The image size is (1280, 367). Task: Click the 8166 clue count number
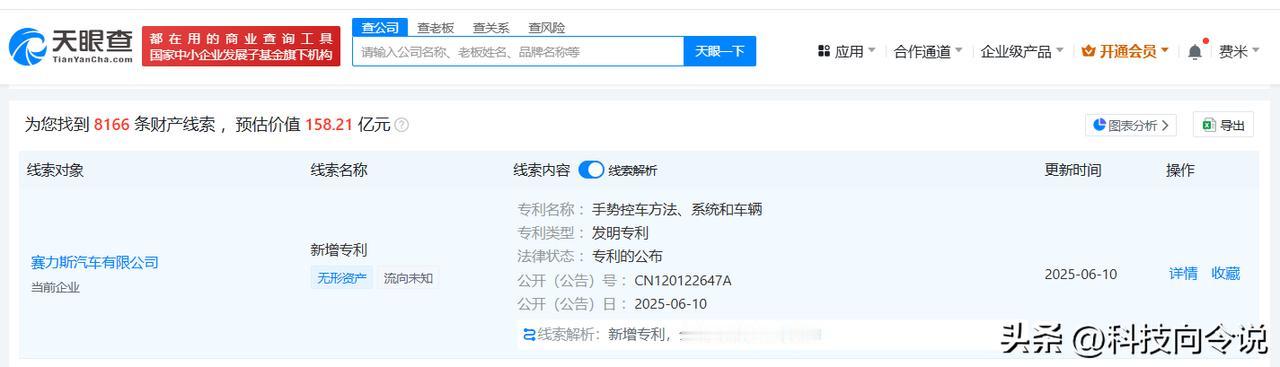111,125
